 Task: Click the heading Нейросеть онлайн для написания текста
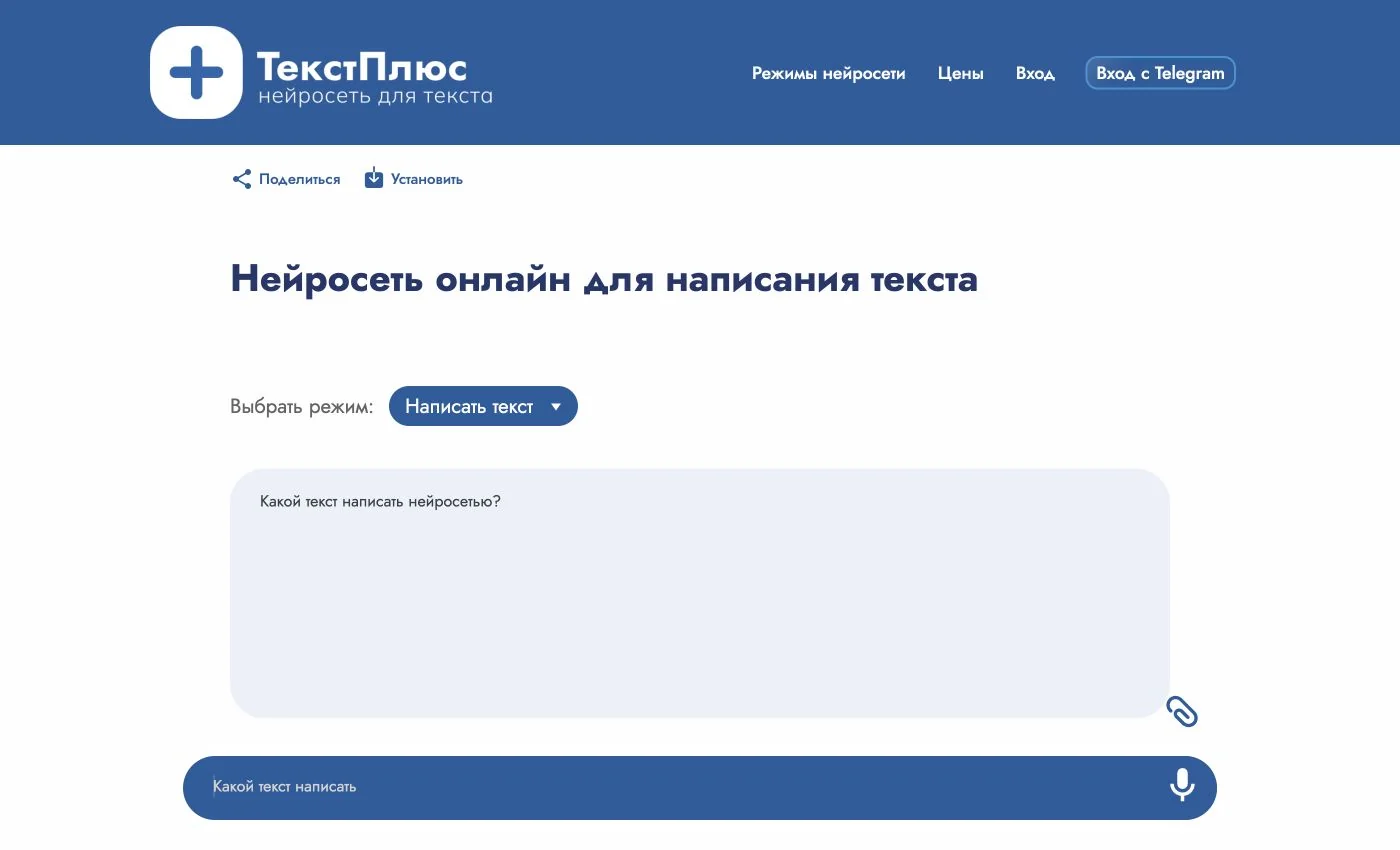click(604, 279)
